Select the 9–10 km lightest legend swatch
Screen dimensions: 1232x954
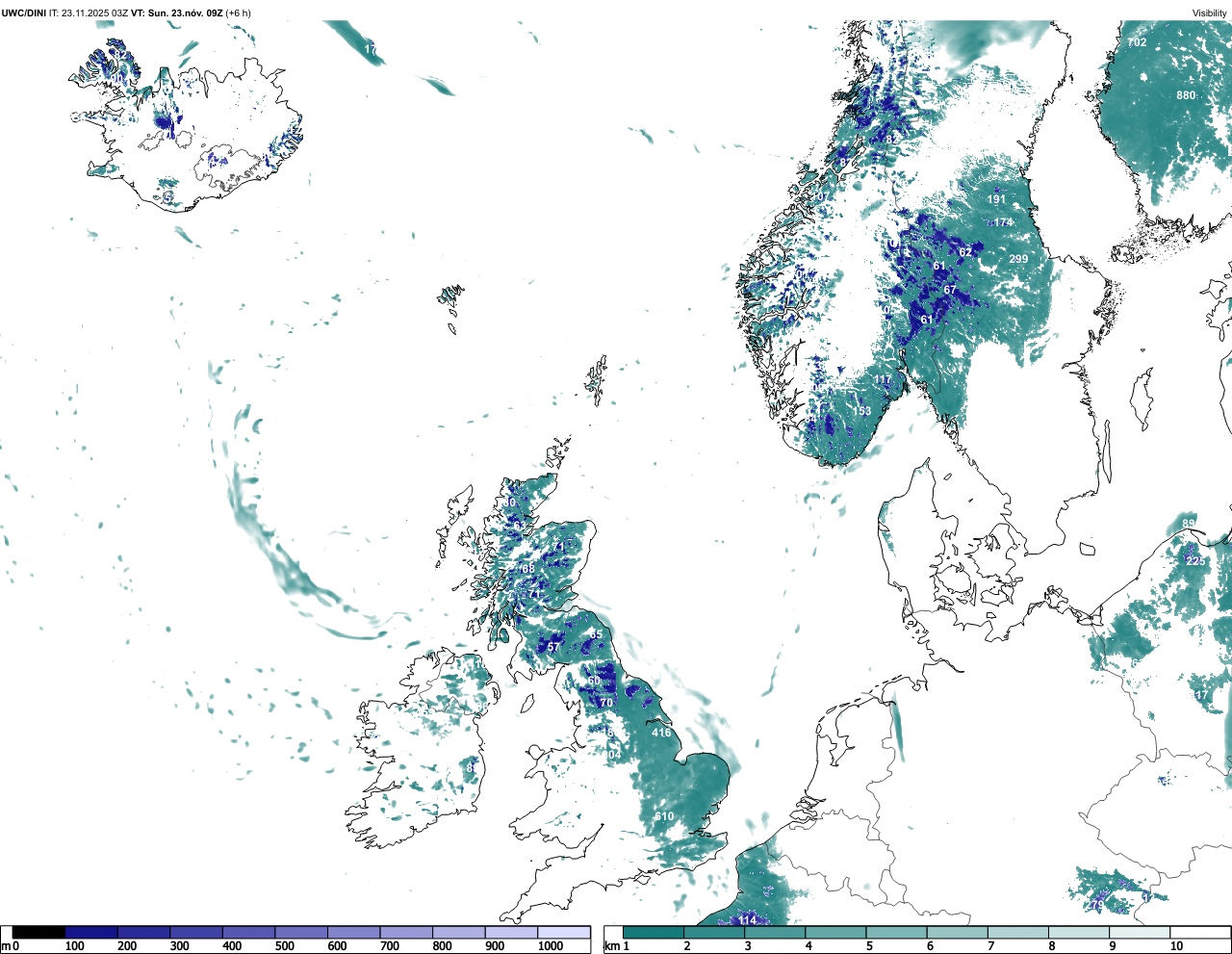pos(1140,932)
